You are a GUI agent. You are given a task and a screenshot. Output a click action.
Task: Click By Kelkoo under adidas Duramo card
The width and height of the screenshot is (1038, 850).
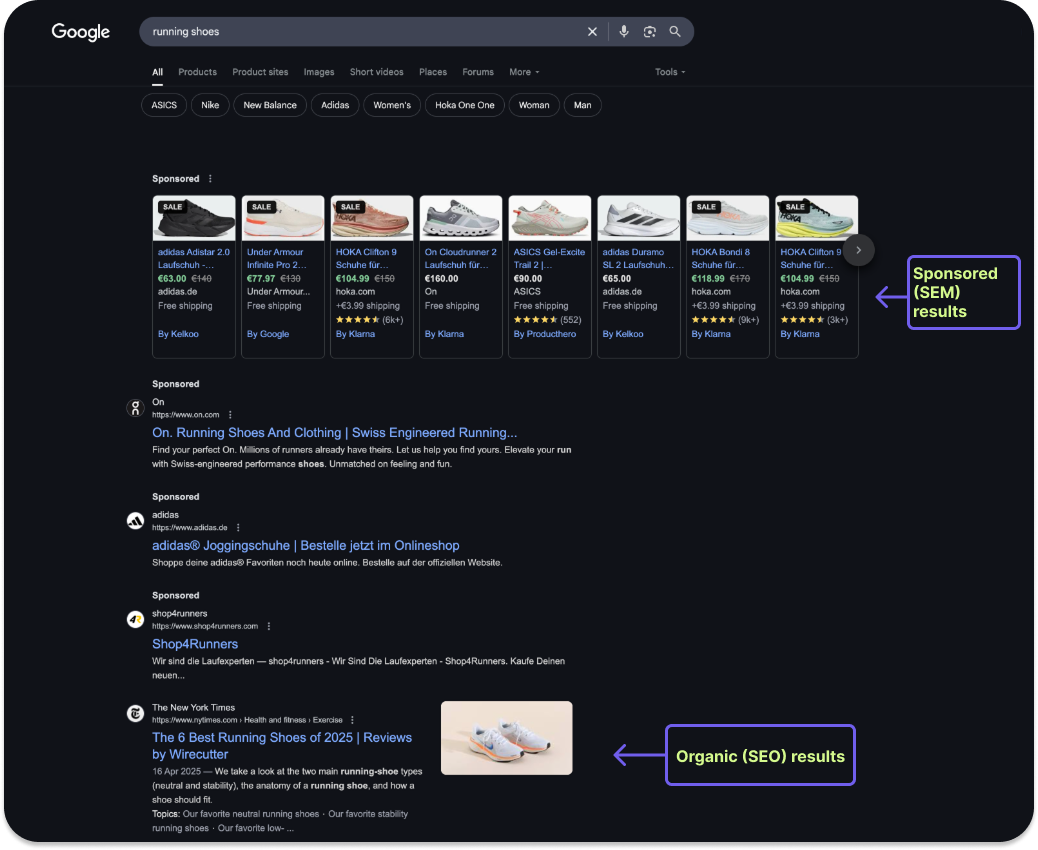point(623,334)
